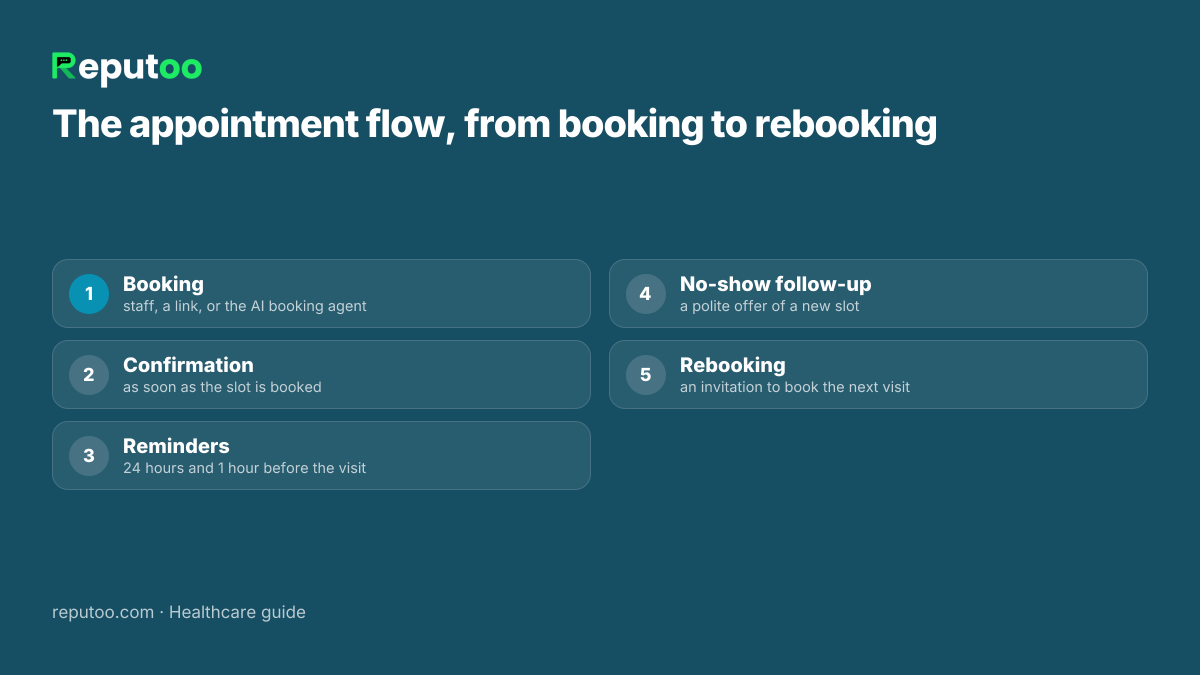The height and width of the screenshot is (675, 1200).
Task: Click the slide title about appointment flow
Action: point(494,125)
